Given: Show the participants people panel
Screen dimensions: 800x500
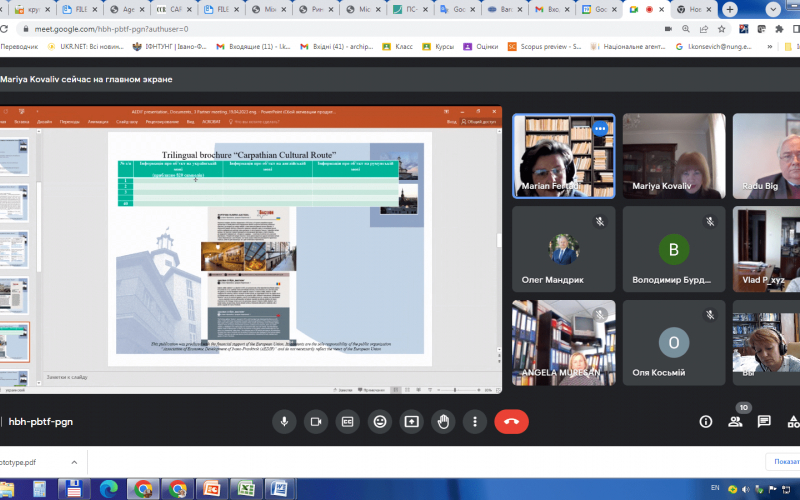Looking at the screenshot, I should [x=735, y=421].
